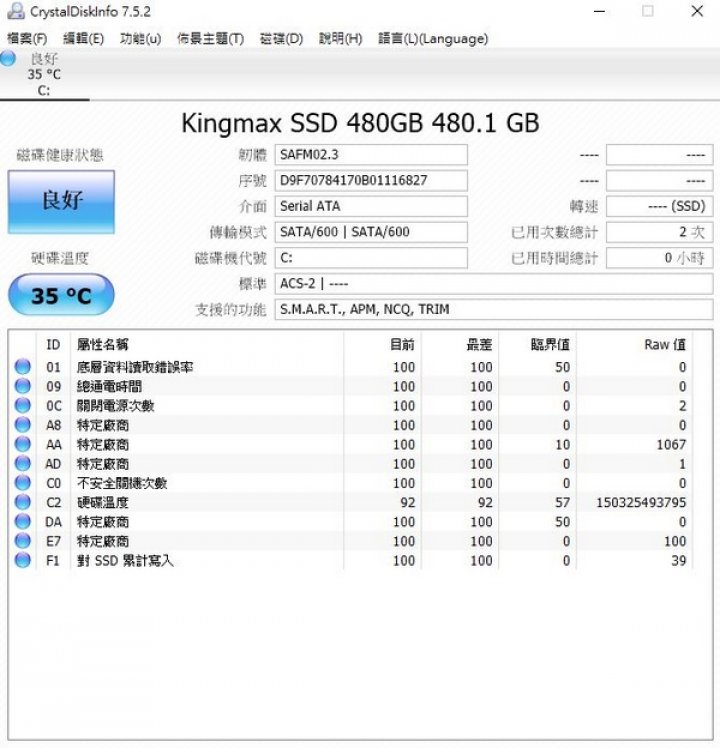Click the 目前 column header
This screenshot has width=720, height=748.
[x=383, y=344]
